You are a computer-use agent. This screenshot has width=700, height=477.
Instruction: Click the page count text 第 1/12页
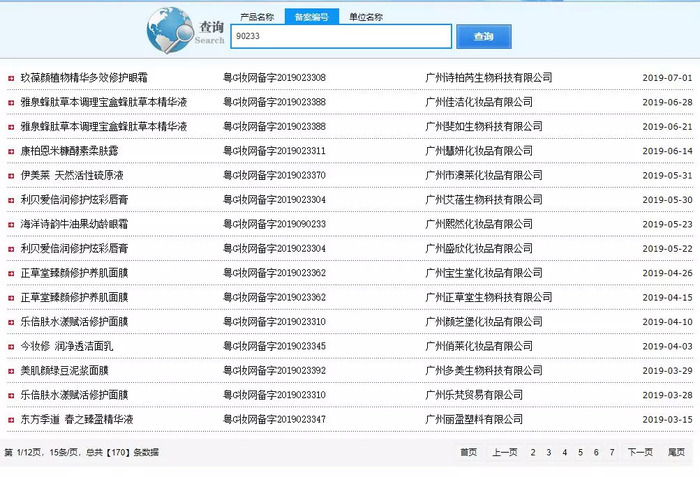pyautogui.click(x=23, y=453)
